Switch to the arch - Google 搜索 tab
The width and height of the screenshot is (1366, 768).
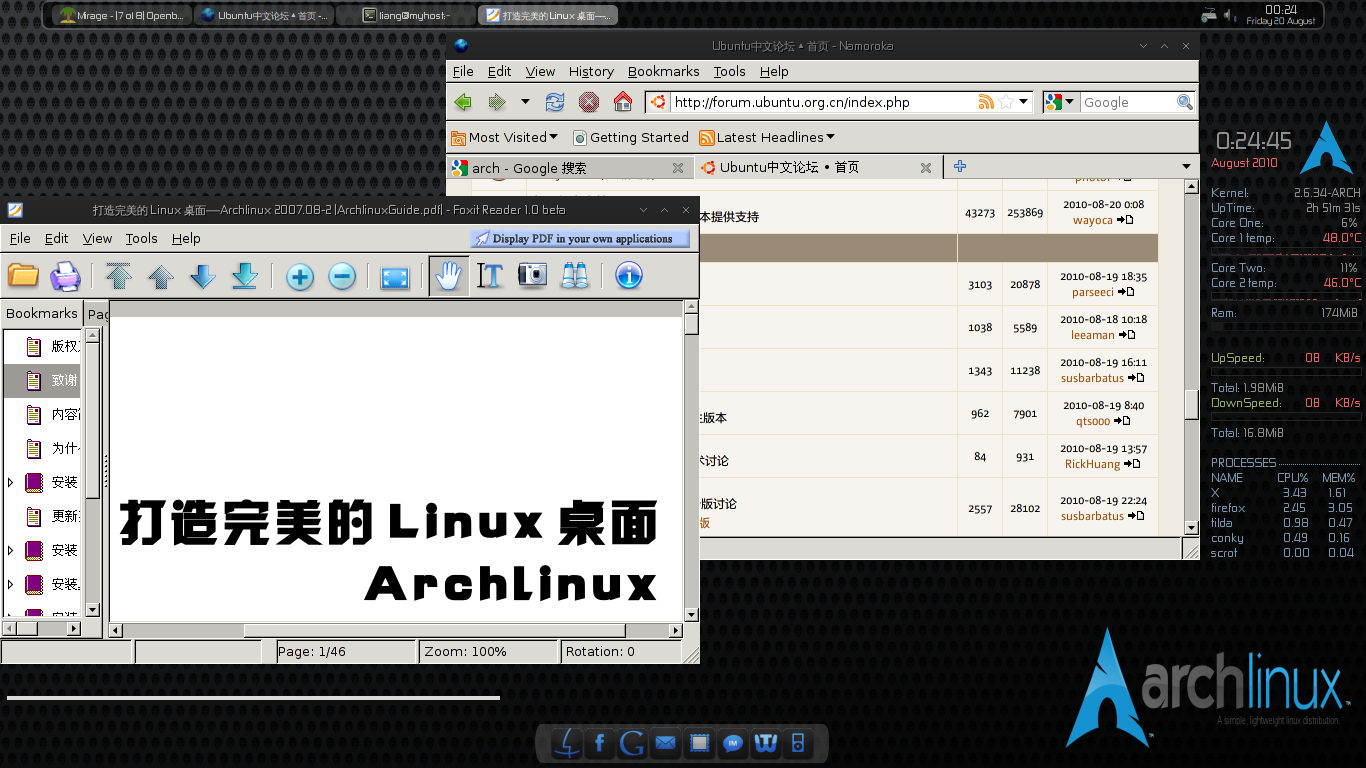click(570, 168)
